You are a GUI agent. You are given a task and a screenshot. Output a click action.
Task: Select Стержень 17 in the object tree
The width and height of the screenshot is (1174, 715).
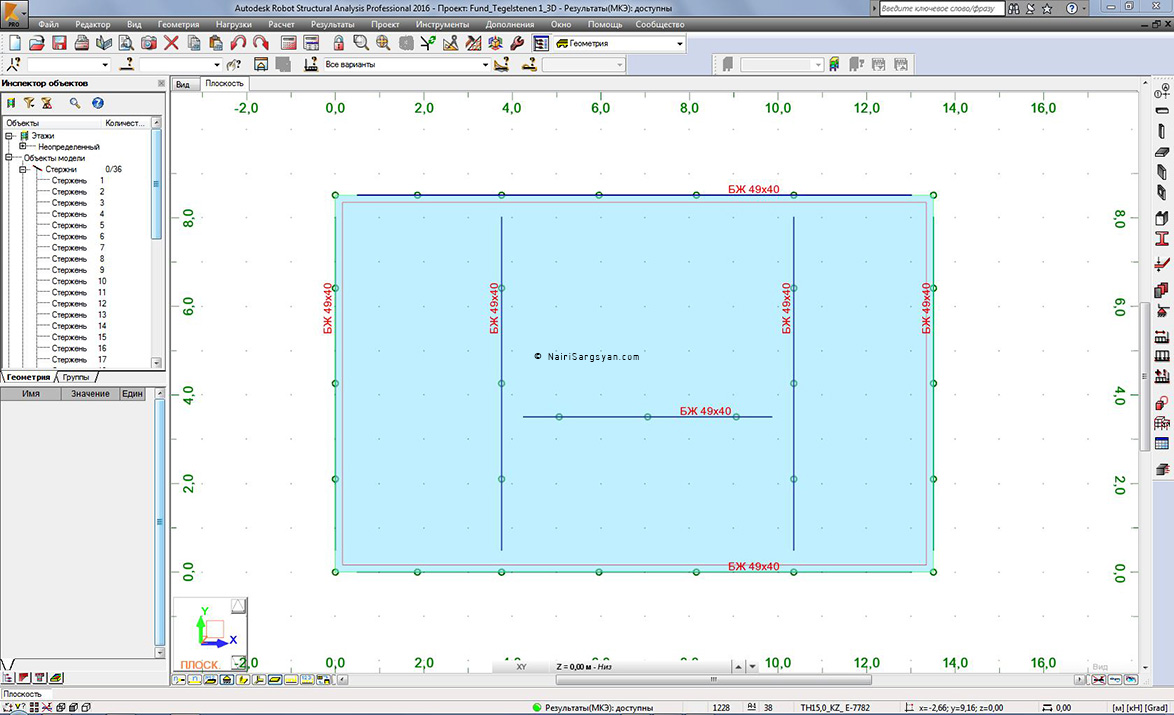(79, 360)
